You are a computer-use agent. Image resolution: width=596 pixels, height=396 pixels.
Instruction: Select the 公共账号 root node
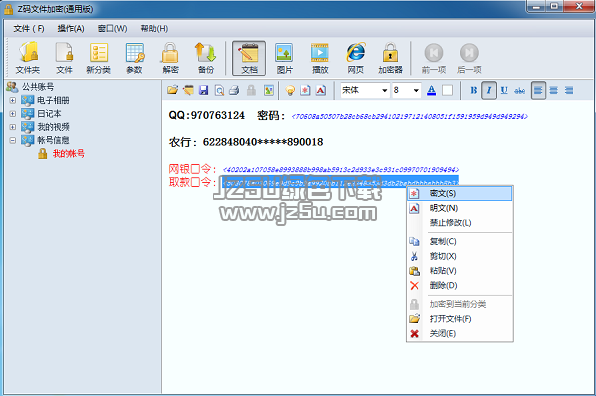(x=38, y=87)
